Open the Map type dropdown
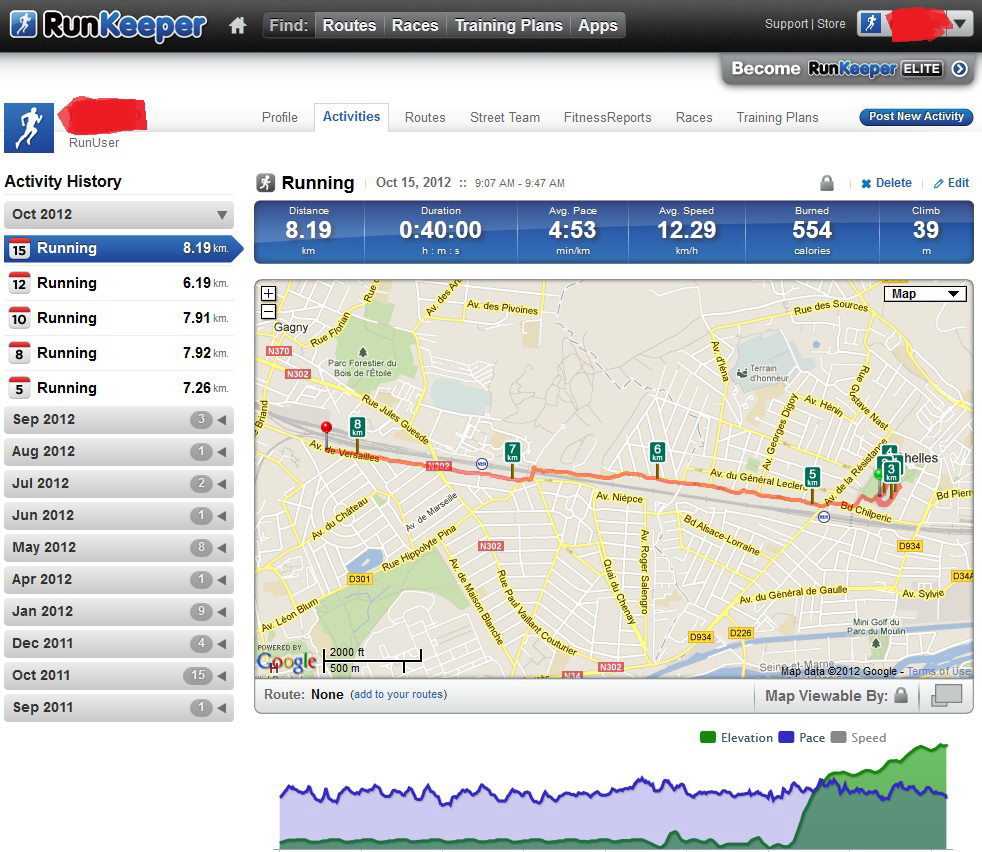Image resolution: width=982 pixels, height=852 pixels. click(924, 294)
